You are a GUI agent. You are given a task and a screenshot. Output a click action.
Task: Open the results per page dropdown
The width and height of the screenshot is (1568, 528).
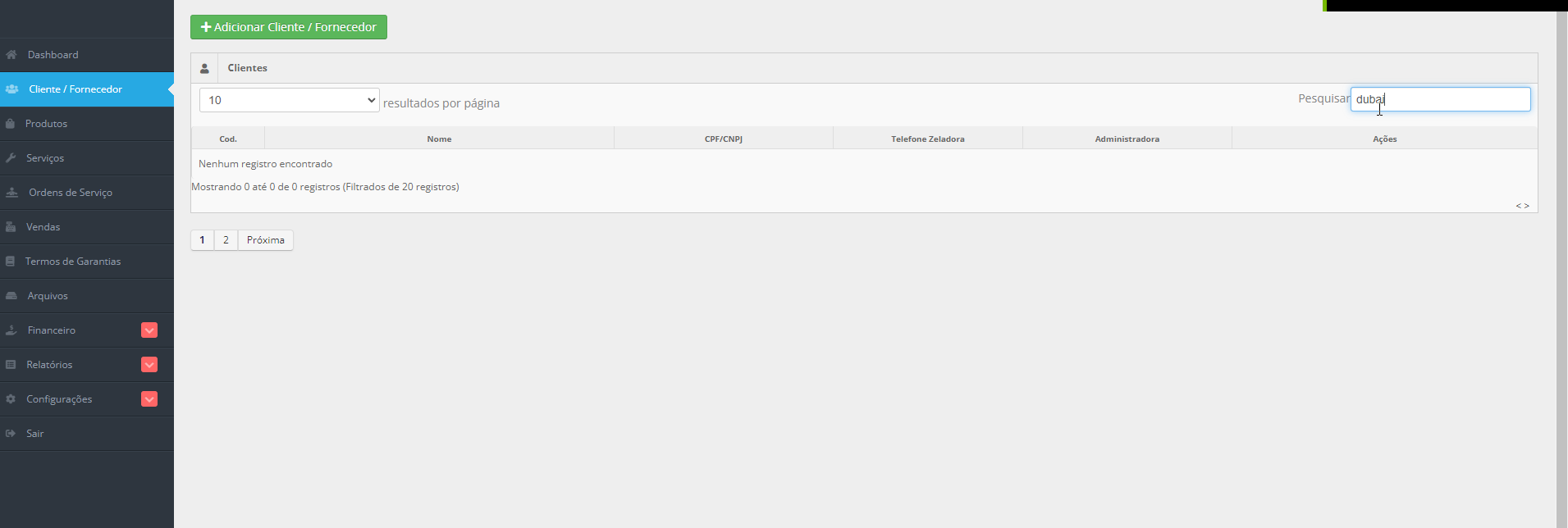tap(290, 100)
